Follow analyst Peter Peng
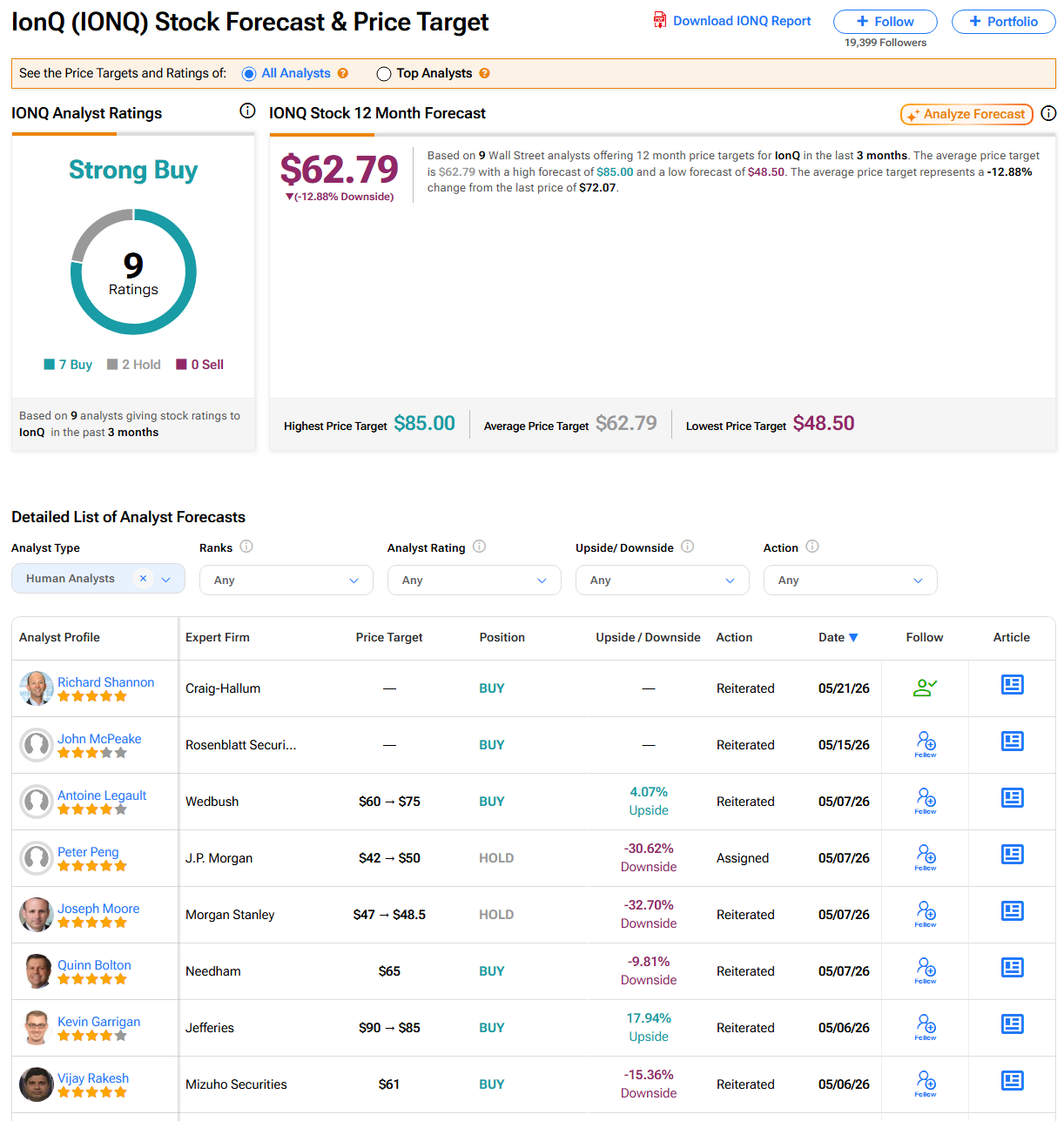1064x1121 pixels. click(x=926, y=857)
